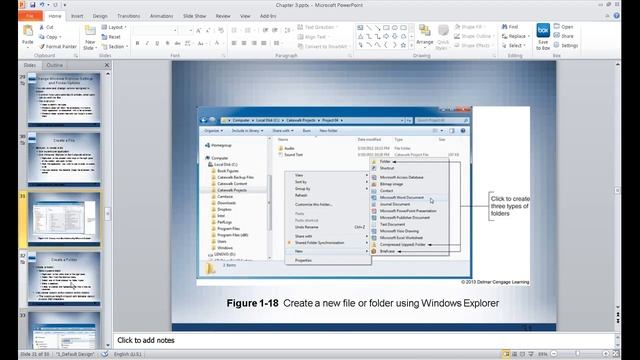Toggle Italic formatting

pos(147,43)
